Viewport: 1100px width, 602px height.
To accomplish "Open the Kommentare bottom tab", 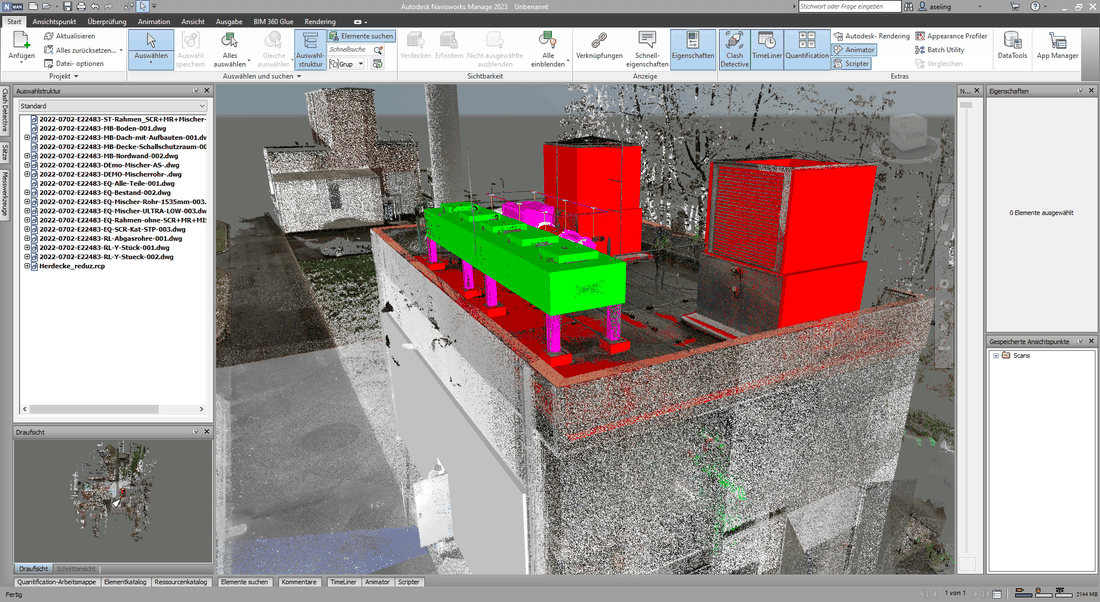I will [x=298, y=582].
